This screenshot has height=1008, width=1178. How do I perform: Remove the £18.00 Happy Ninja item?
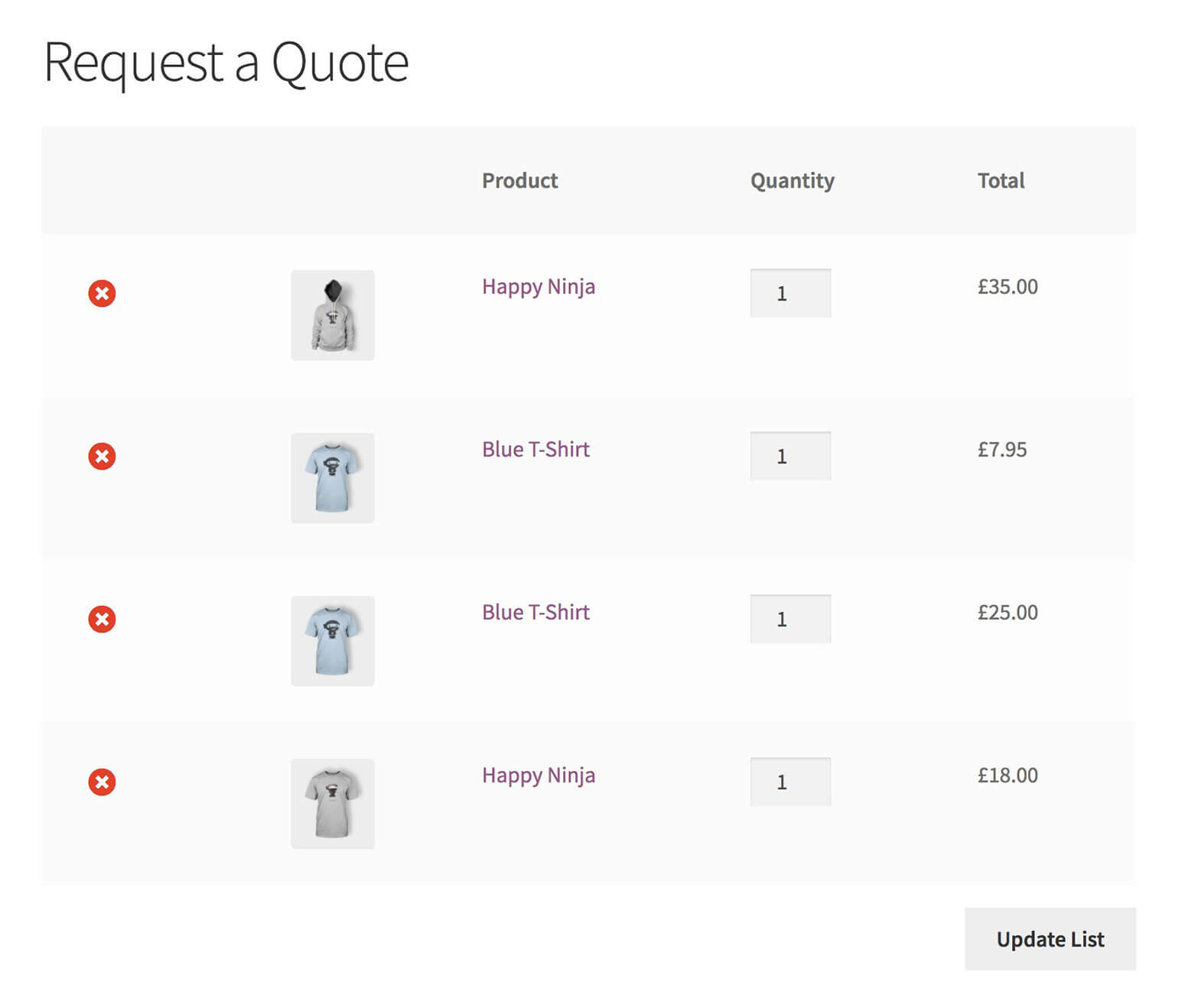(102, 782)
